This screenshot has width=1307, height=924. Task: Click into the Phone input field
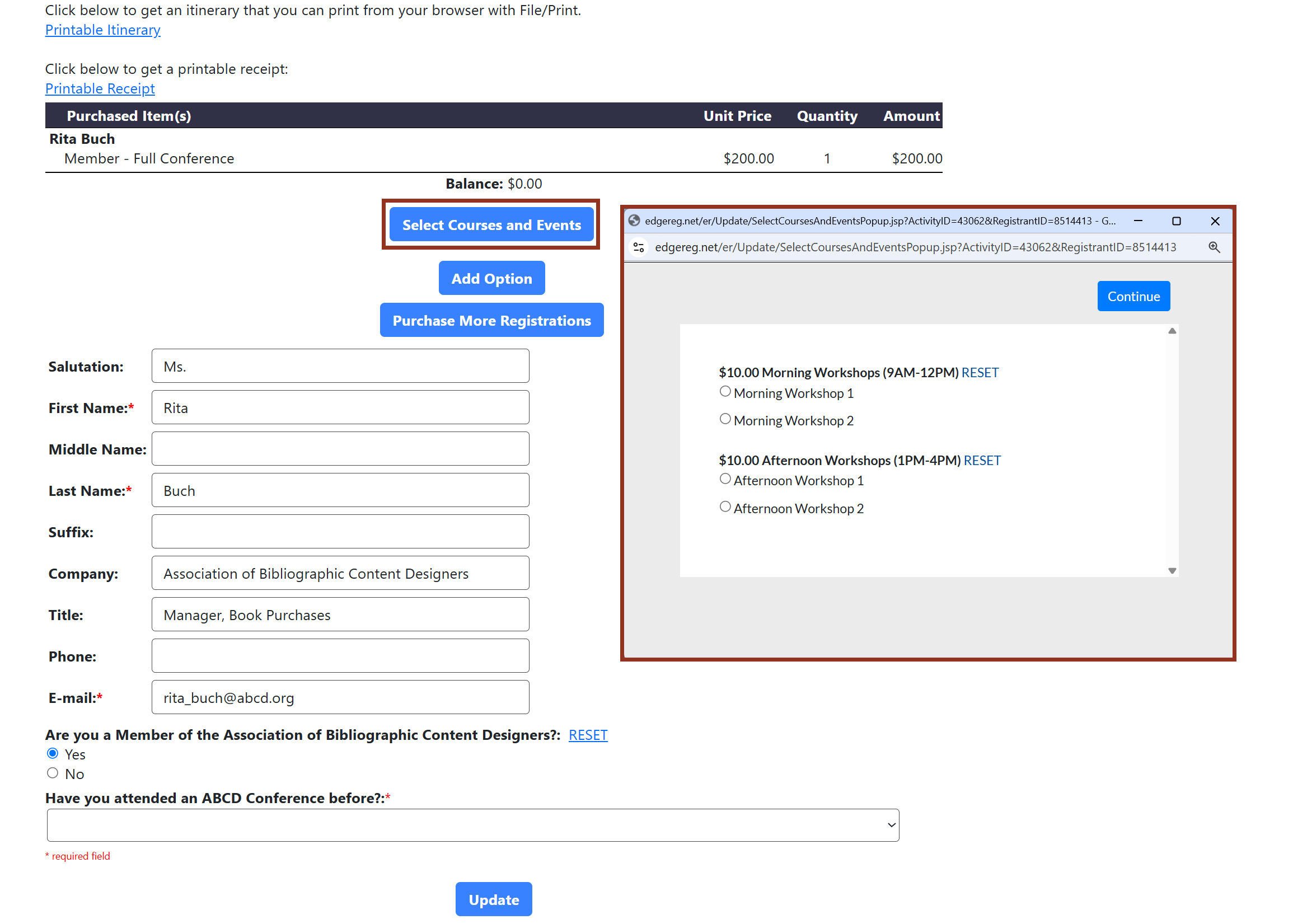click(x=340, y=656)
